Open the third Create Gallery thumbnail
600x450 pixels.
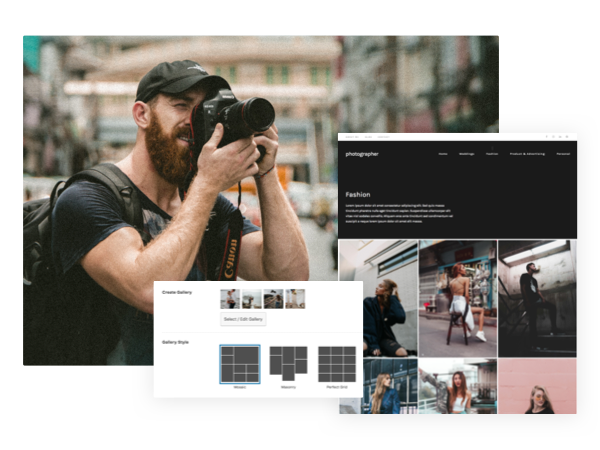pos(273,298)
